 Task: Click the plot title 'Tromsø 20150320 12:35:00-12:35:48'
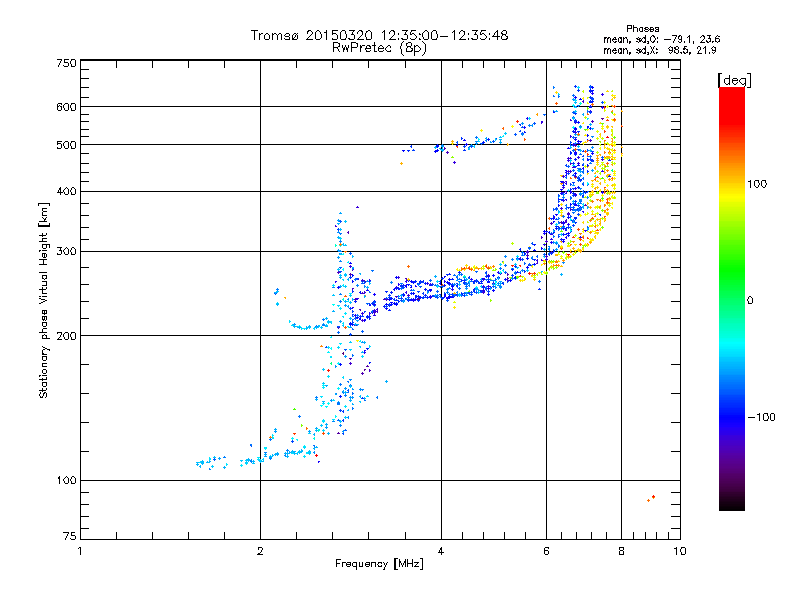(x=379, y=36)
